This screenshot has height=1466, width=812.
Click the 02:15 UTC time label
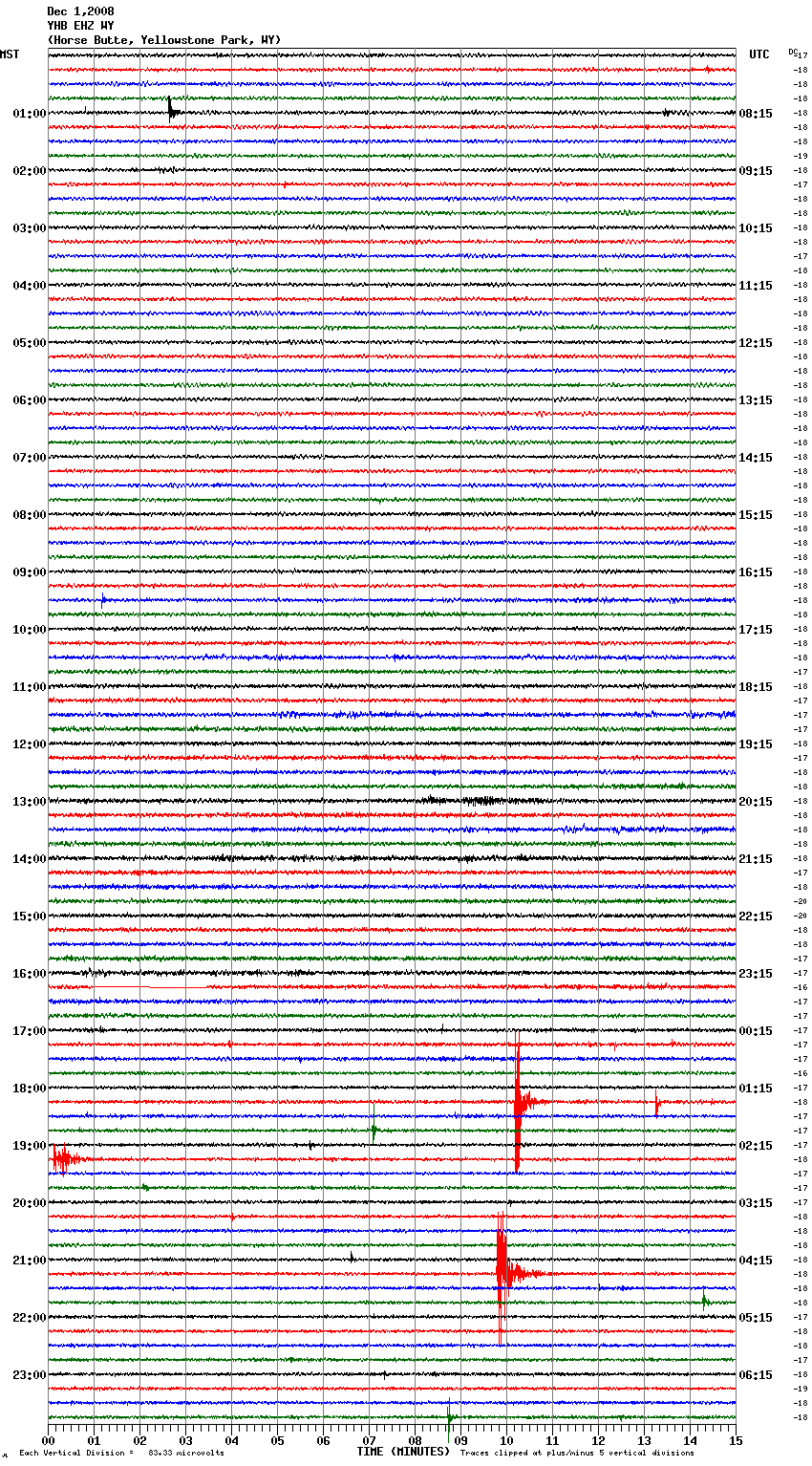click(756, 1146)
